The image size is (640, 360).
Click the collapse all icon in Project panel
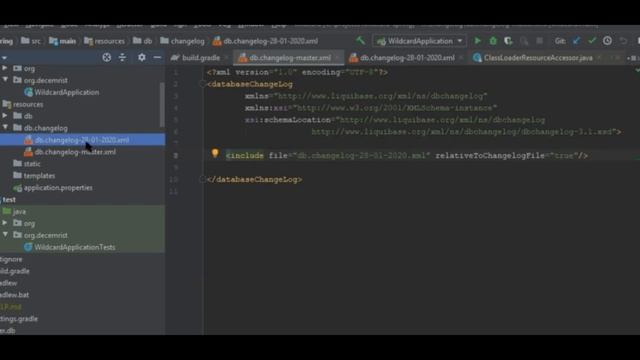[122, 58]
